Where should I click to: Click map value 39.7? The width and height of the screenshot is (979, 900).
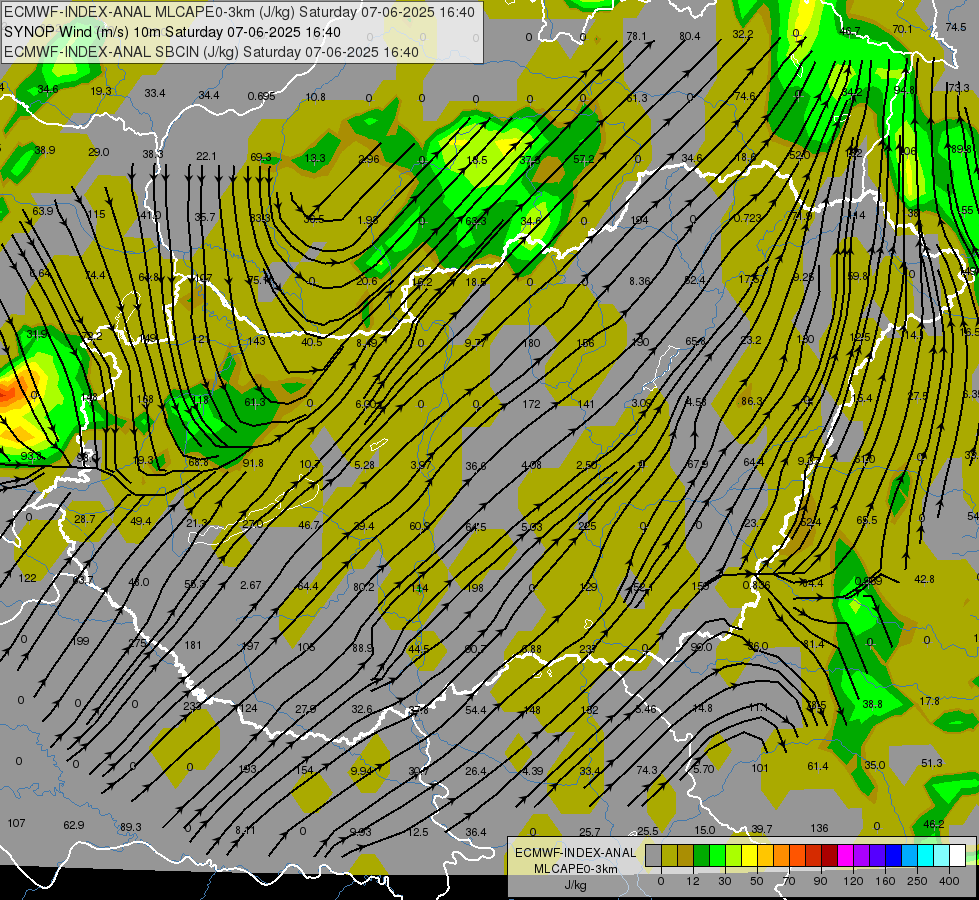click(762, 829)
